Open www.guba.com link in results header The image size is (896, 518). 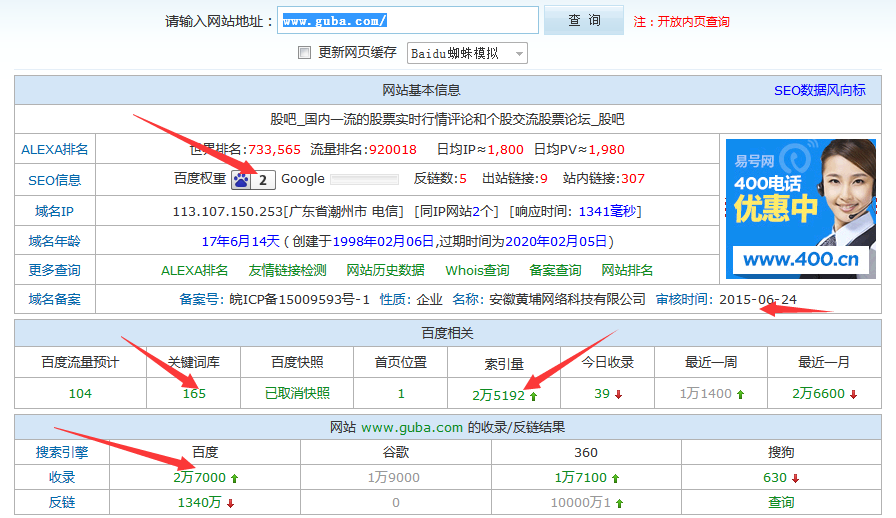pyautogui.click(x=412, y=427)
